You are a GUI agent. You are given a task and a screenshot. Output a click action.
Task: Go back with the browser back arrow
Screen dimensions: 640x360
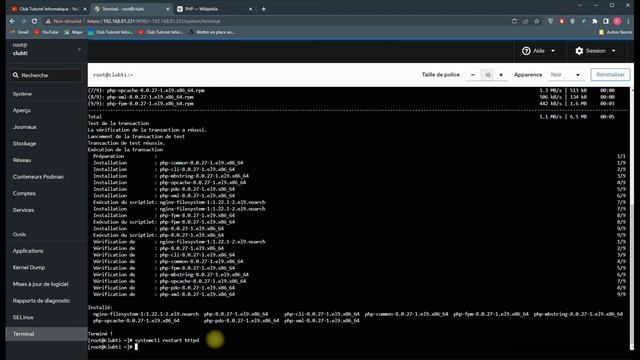pos(12,21)
